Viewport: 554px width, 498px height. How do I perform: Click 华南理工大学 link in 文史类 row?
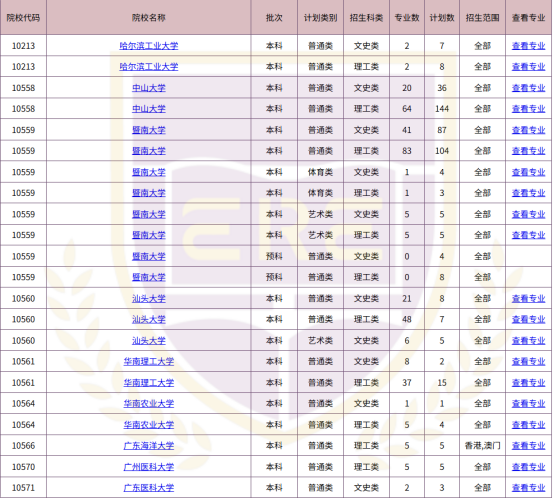tap(149, 361)
